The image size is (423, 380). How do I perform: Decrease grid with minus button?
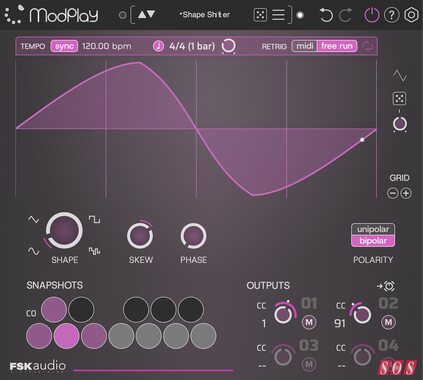pos(393,193)
